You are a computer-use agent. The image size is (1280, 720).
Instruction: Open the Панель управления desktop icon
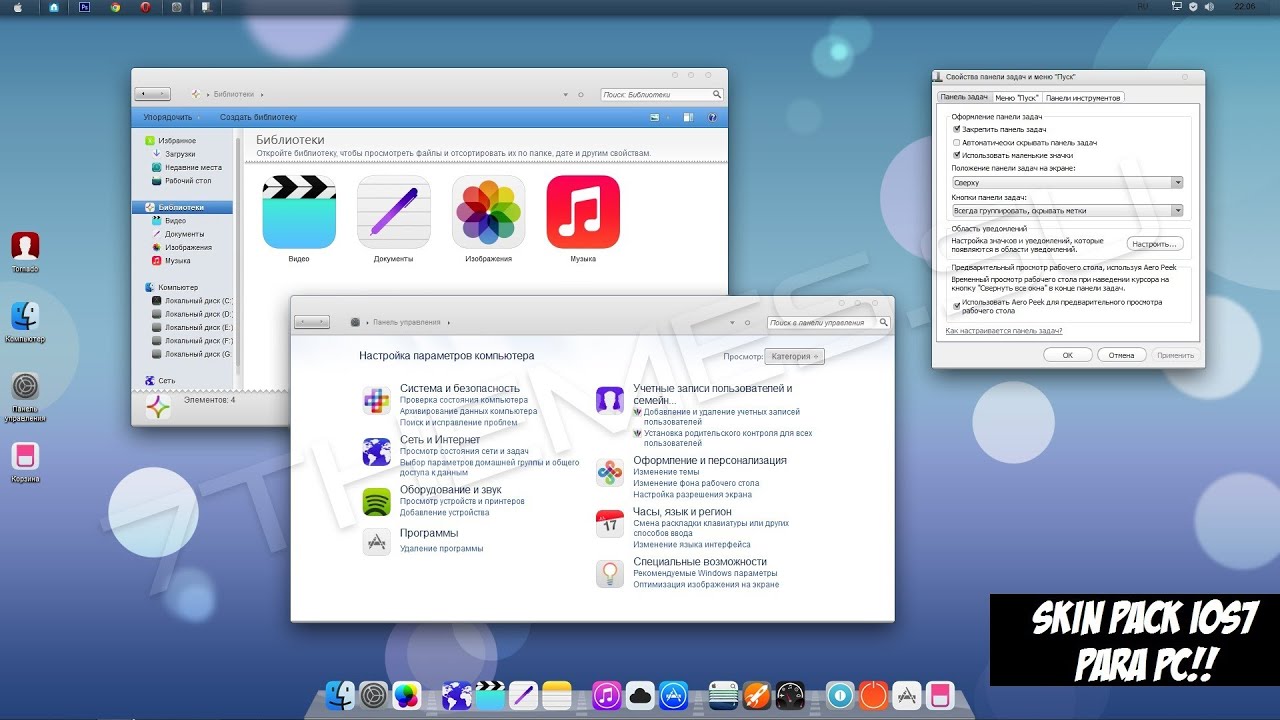(x=25, y=386)
